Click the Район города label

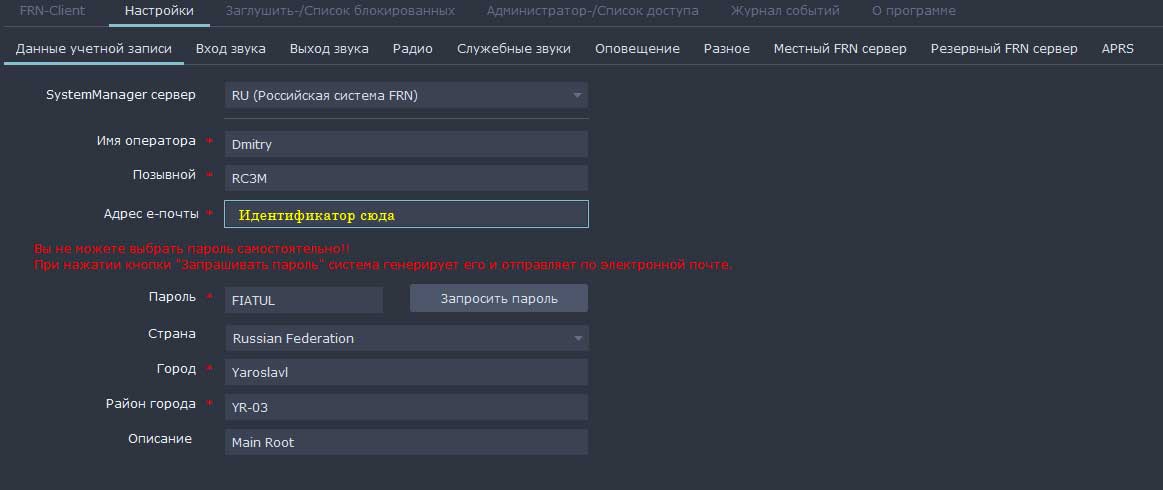(x=151, y=404)
